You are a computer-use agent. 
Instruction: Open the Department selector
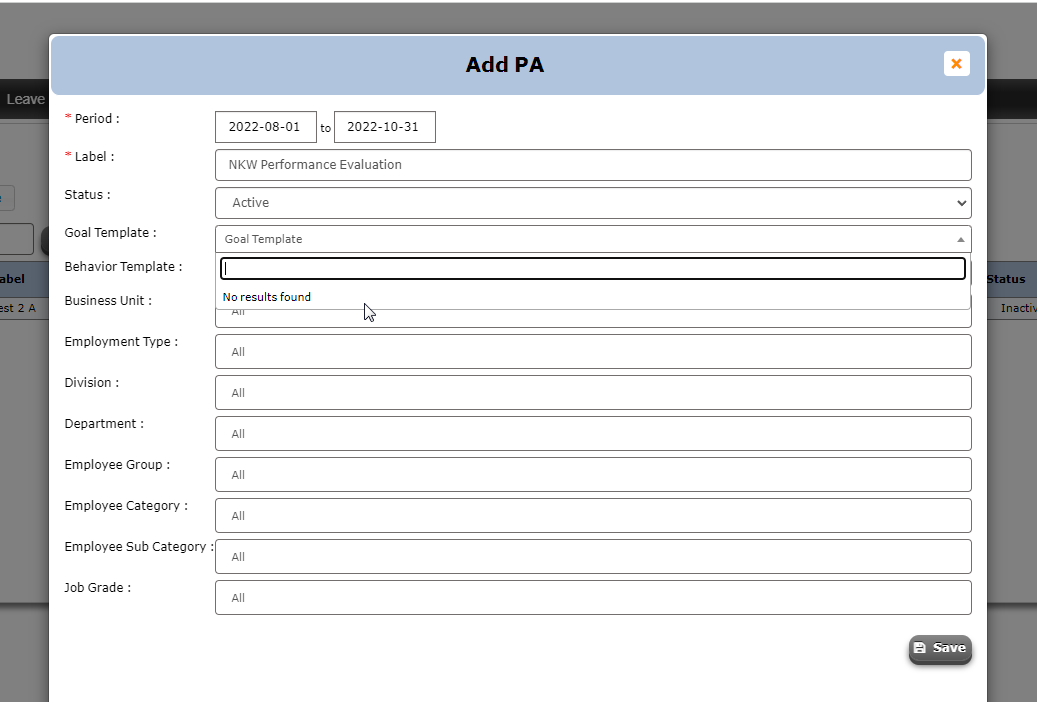[x=593, y=433]
